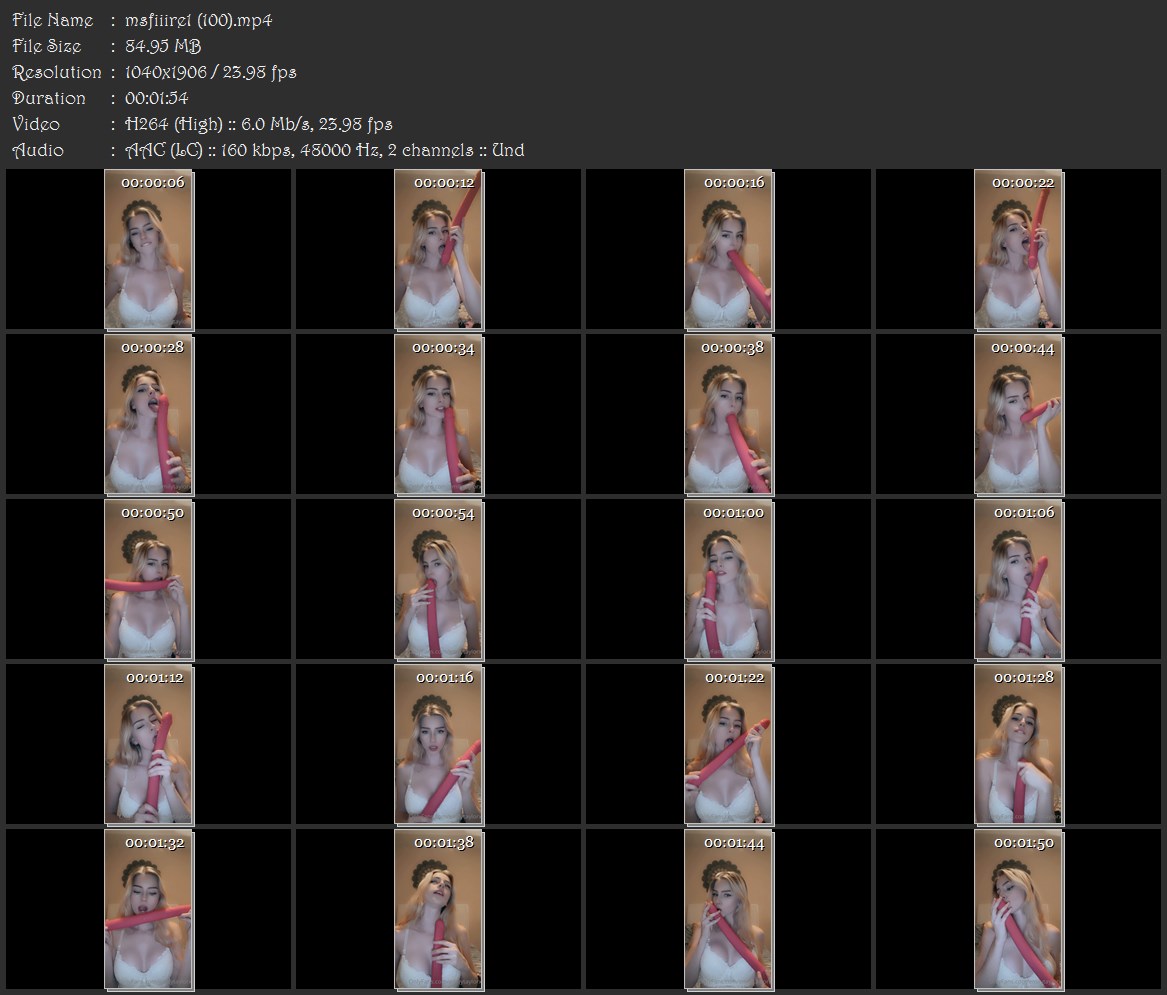Click the 00:01:16 timestamp frame

438,745
